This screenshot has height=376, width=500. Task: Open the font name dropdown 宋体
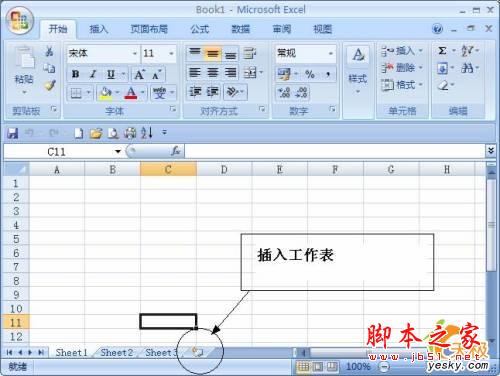coord(135,53)
